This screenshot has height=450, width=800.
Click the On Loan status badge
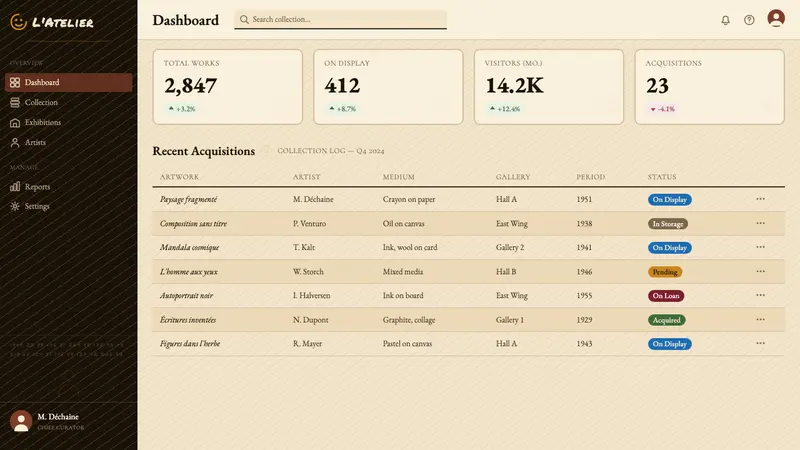[666, 295]
